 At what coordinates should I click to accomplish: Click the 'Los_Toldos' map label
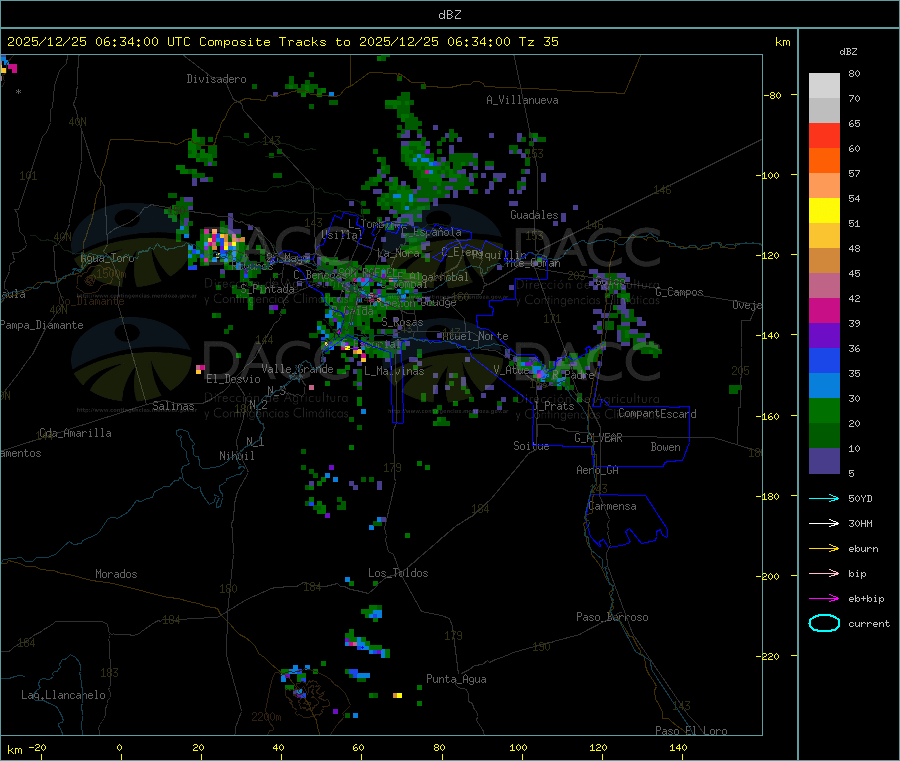tap(398, 573)
